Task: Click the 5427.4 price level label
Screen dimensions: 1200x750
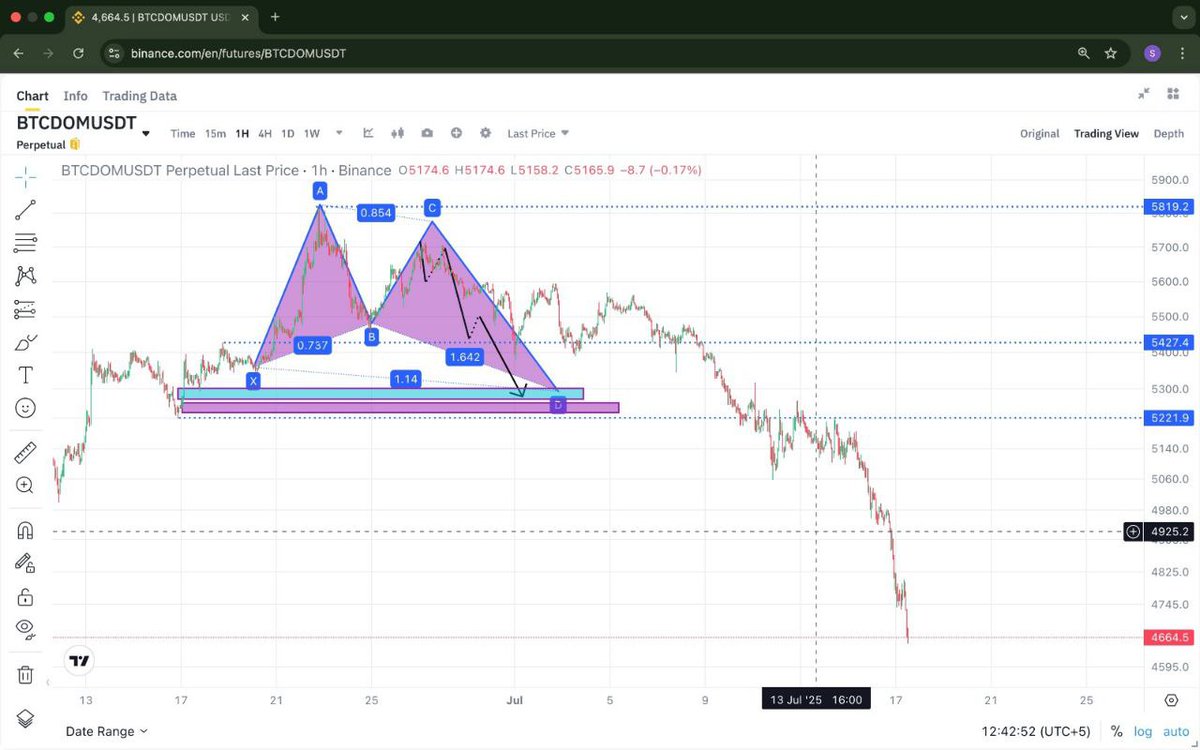Action: coord(1170,343)
